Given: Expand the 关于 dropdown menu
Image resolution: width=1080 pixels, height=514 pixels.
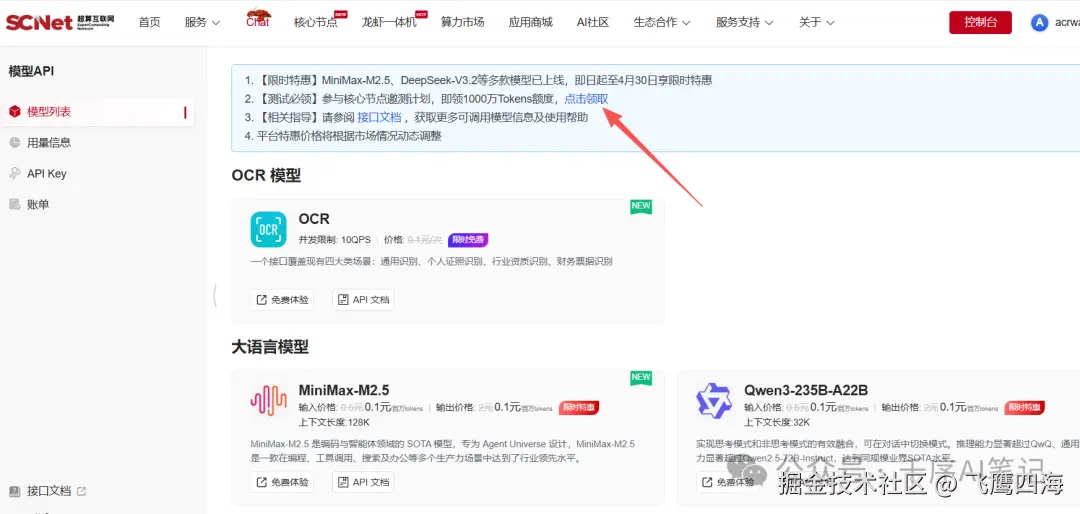Looking at the screenshot, I should coord(817,22).
